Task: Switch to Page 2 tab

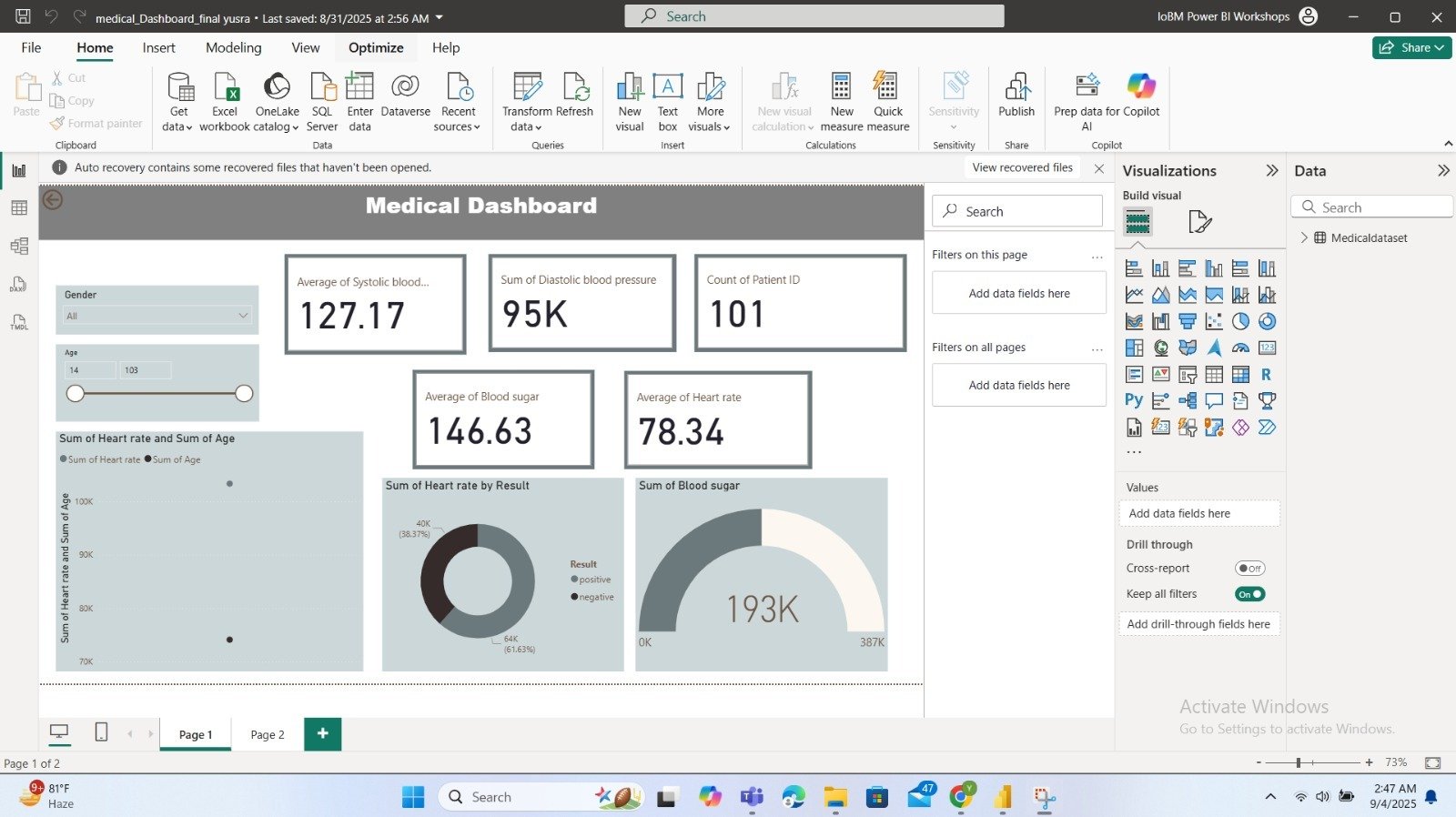Action: click(x=268, y=734)
